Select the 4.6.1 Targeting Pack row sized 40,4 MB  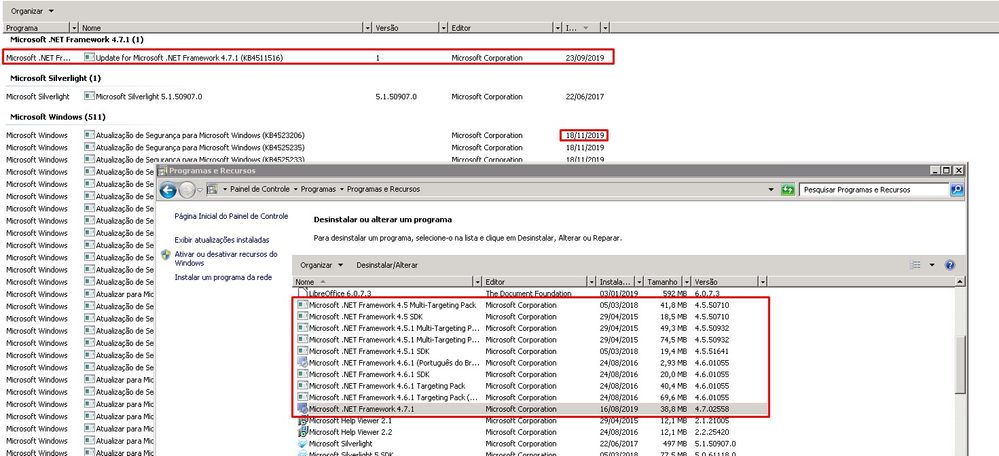pos(529,386)
